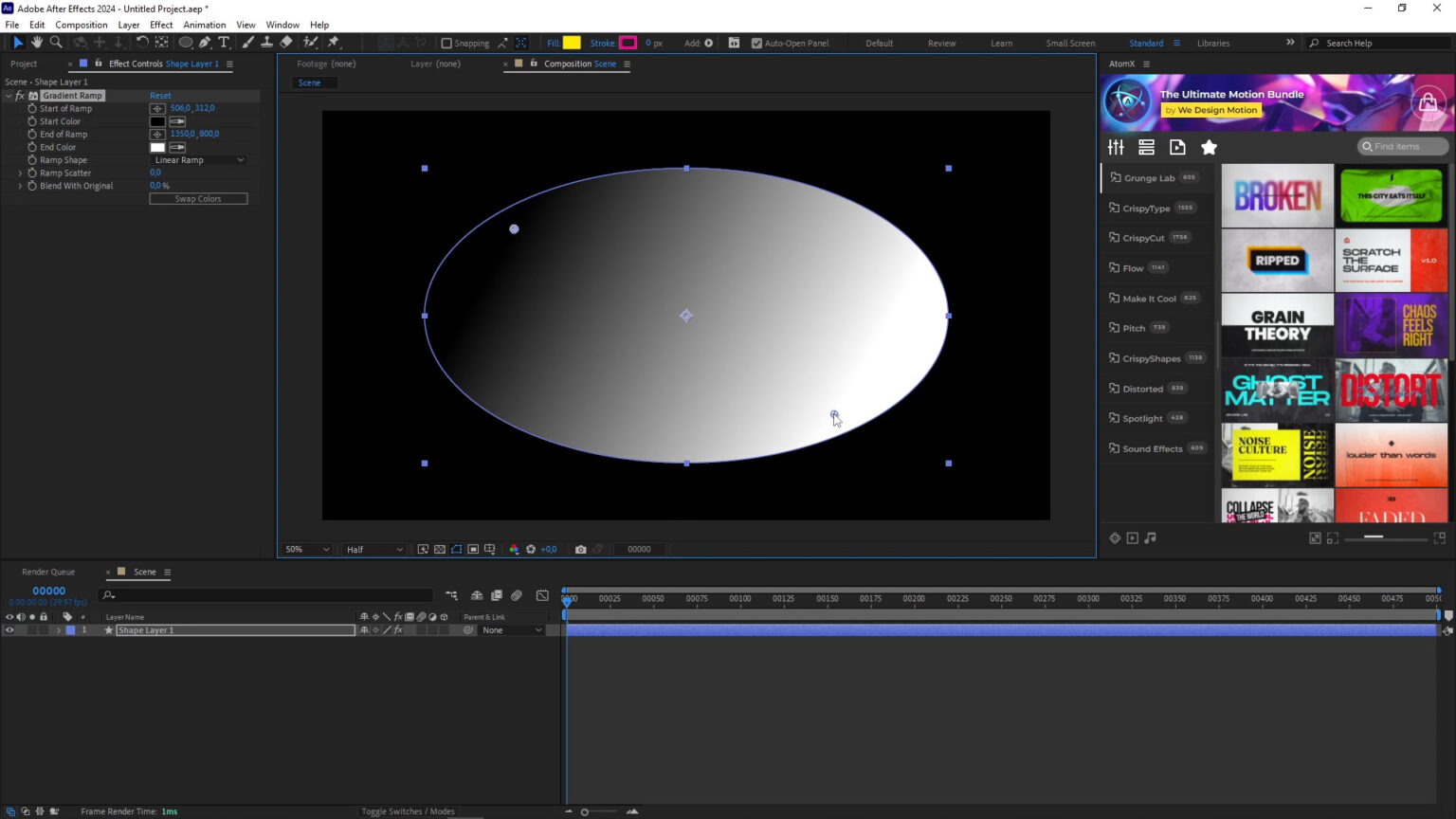Open the Grain Theory thumbnail in AtomX

pos(1277,324)
